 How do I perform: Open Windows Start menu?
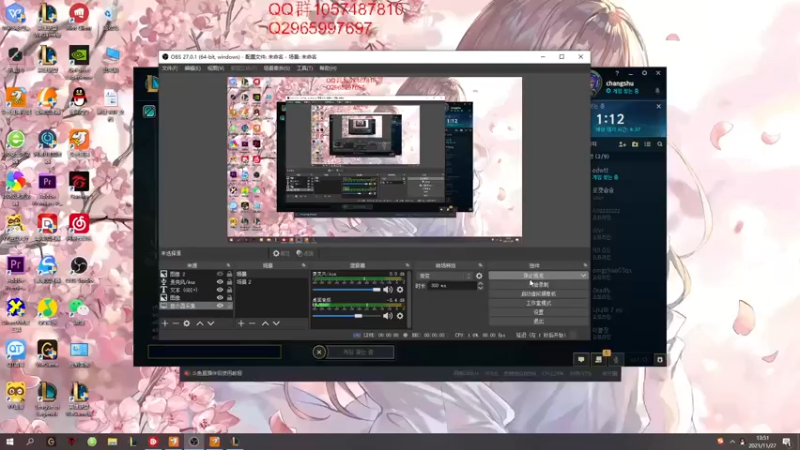pos(9,441)
